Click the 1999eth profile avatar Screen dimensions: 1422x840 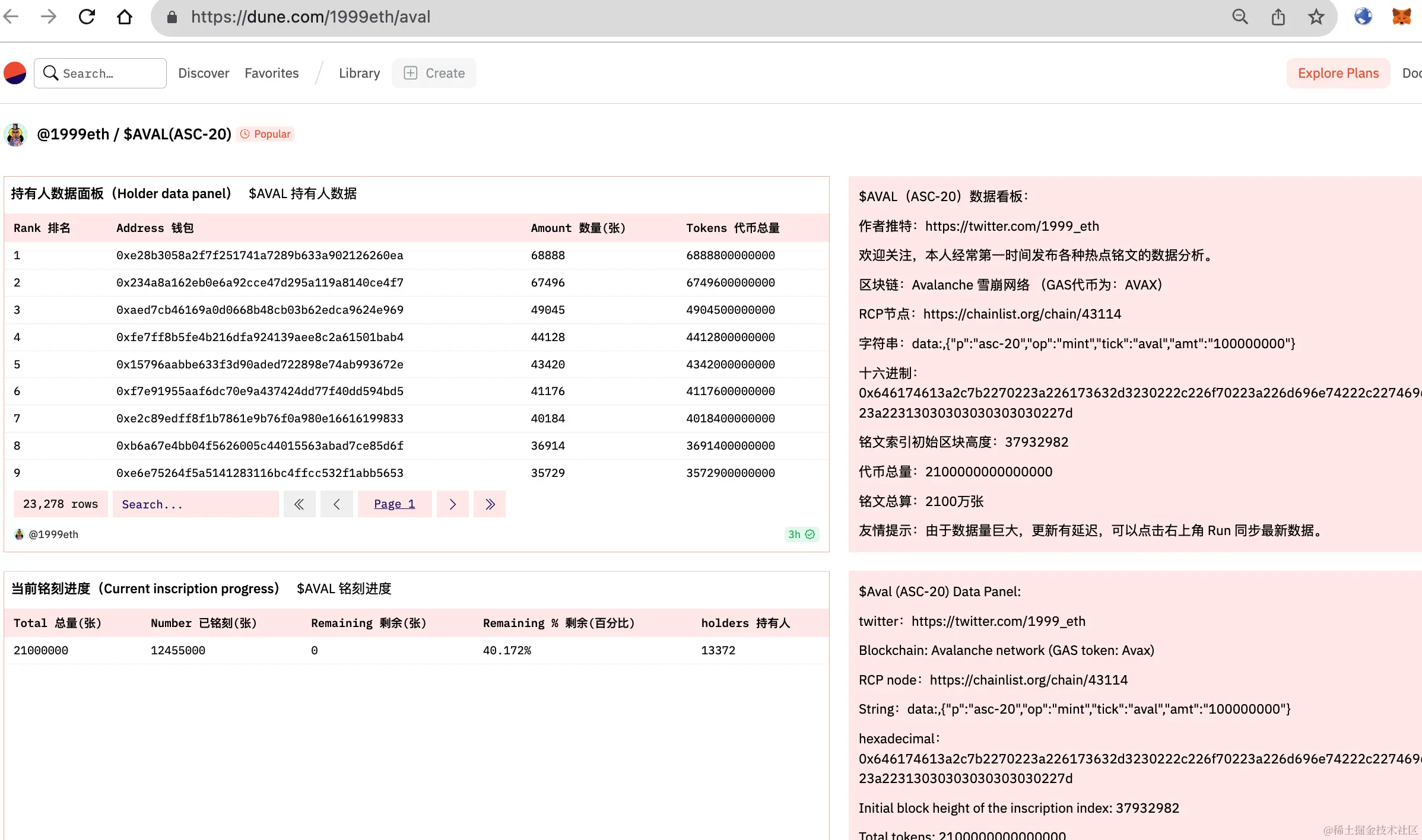coord(16,135)
